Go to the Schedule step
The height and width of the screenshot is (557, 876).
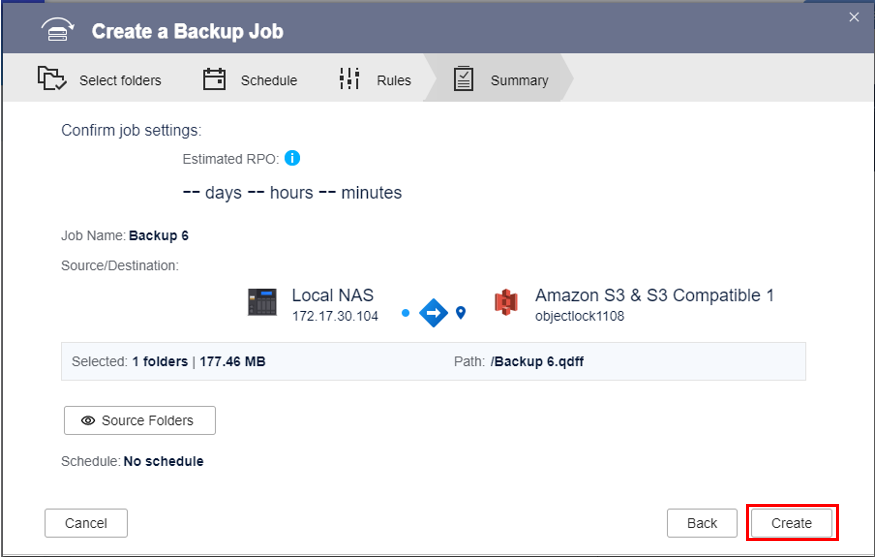[268, 80]
